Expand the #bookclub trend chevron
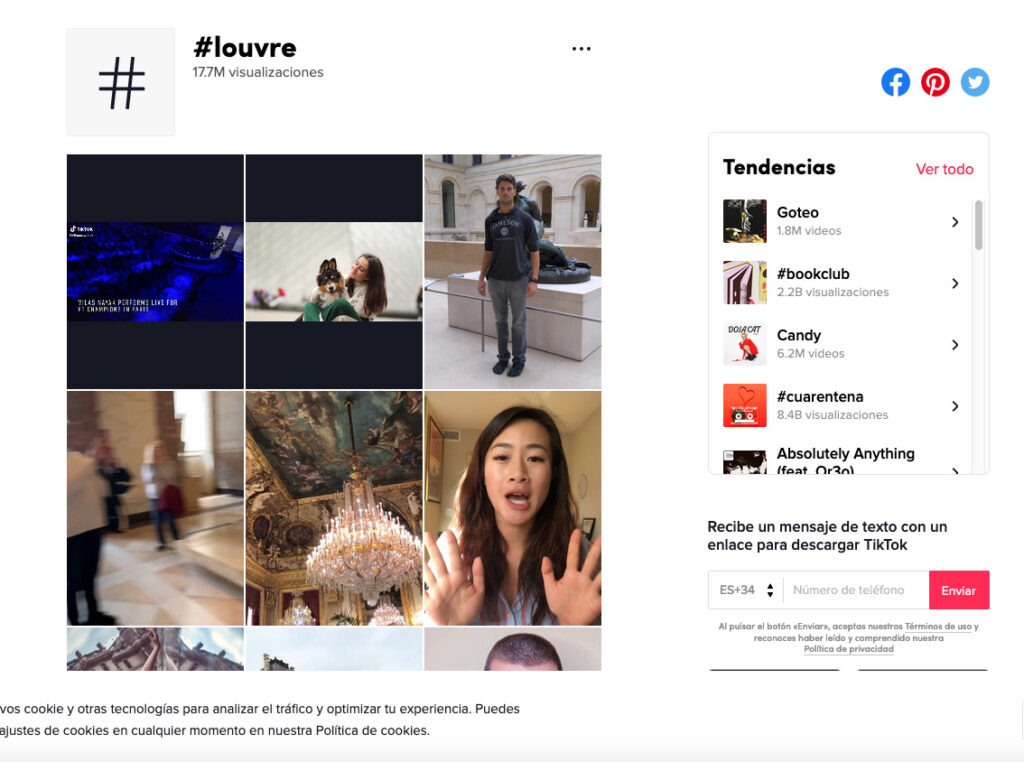The image size is (1024, 762). coord(955,284)
